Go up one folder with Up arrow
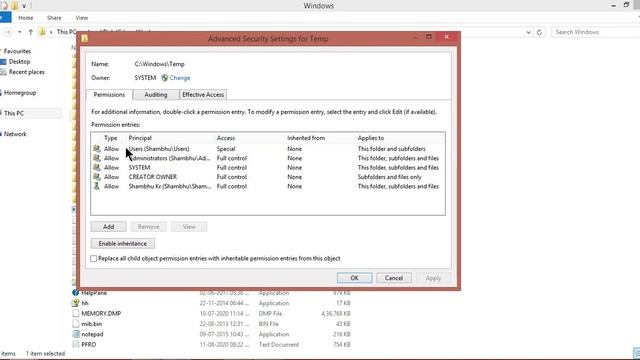This screenshot has height=360, width=640. 31,32
